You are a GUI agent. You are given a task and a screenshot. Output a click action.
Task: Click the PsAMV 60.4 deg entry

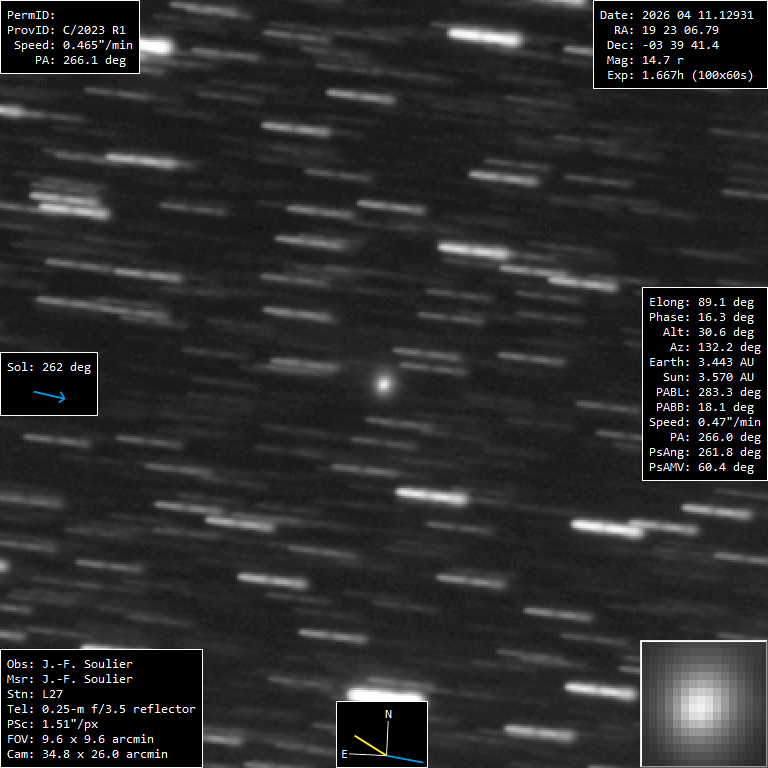[701, 467]
